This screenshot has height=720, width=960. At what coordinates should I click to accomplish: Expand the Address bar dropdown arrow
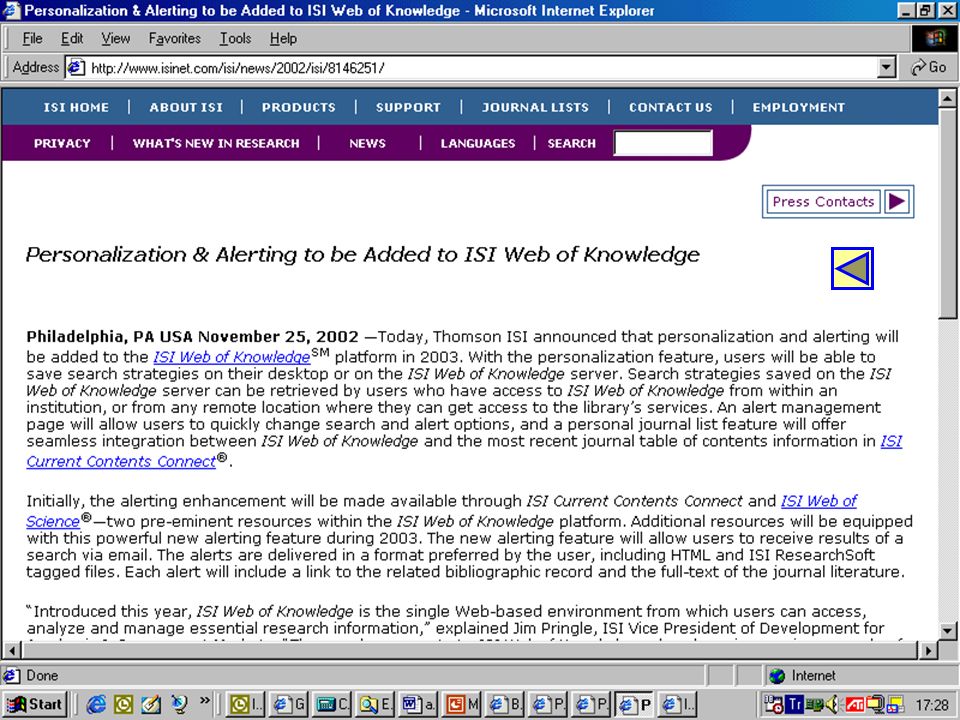pyautogui.click(x=887, y=67)
